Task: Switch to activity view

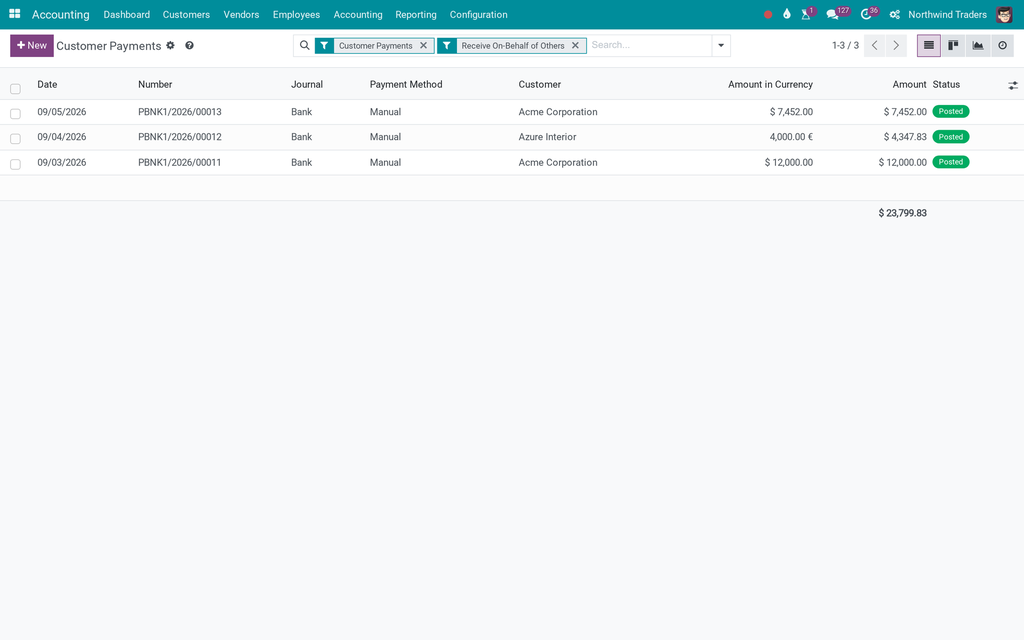Action: (x=1002, y=46)
